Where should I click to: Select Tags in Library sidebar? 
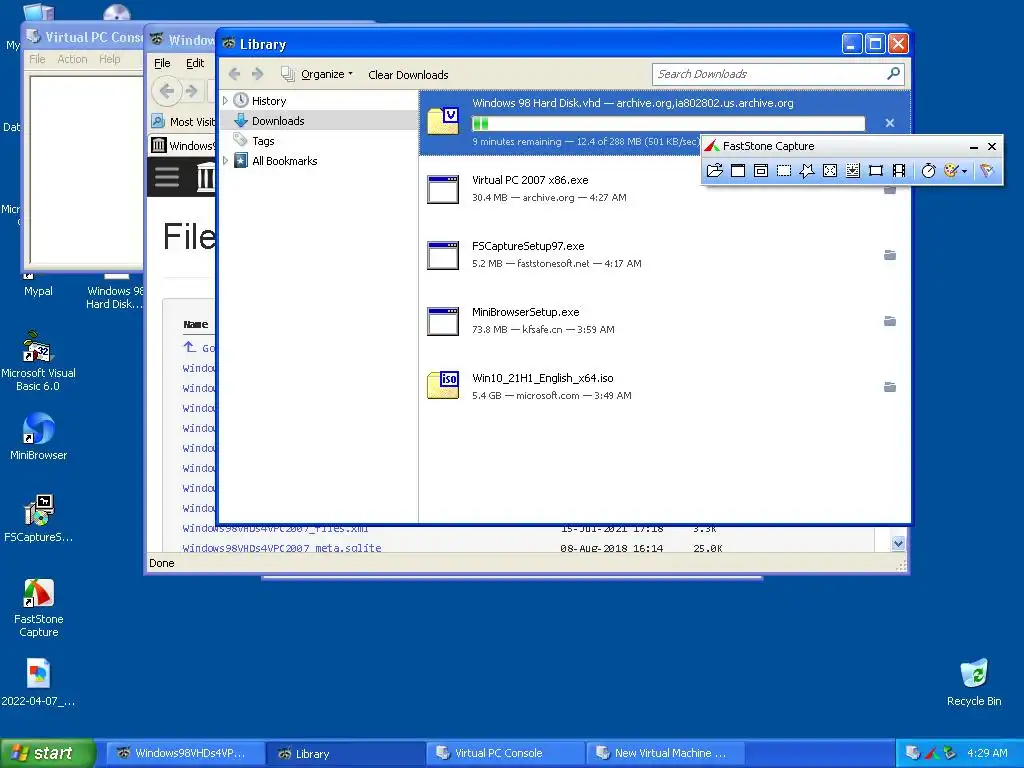[263, 141]
